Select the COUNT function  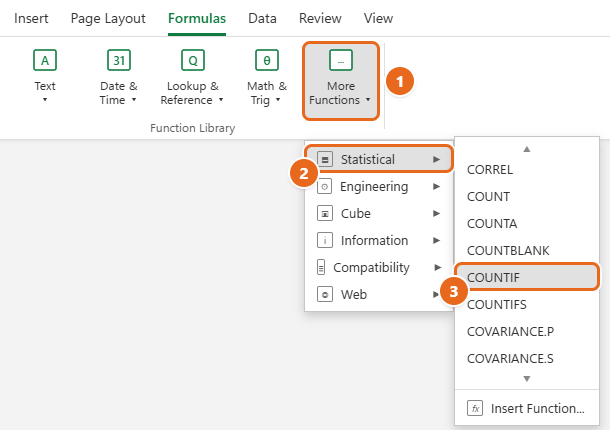[x=527, y=197]
